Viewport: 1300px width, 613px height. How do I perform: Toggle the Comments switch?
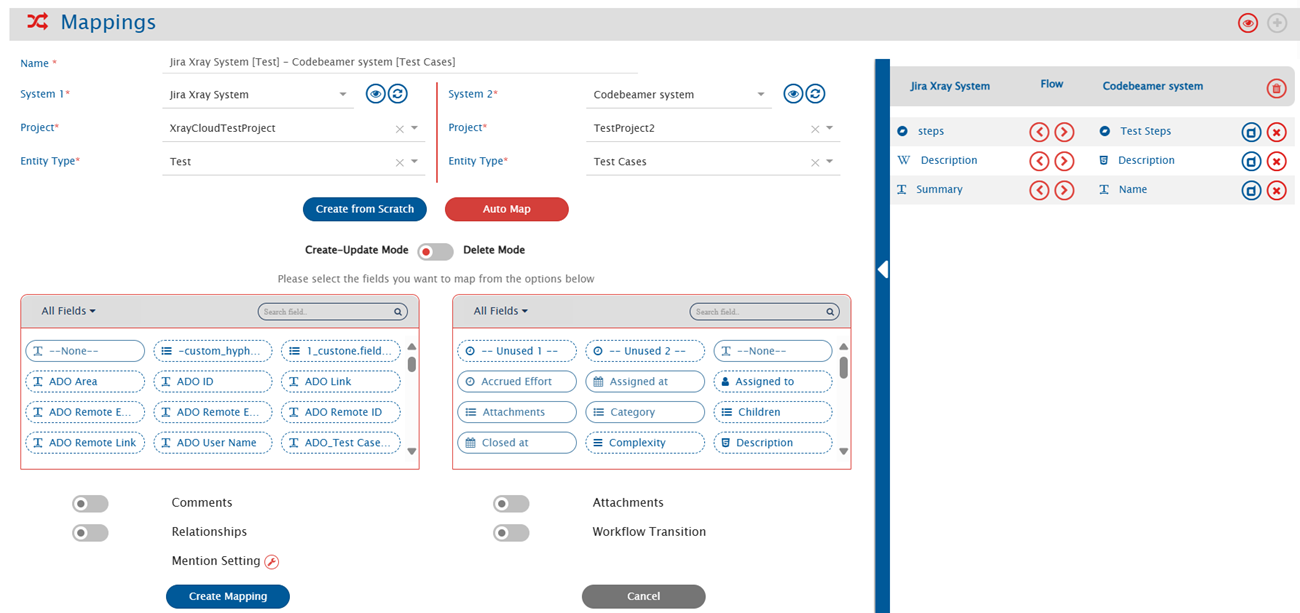coord(90,504)
